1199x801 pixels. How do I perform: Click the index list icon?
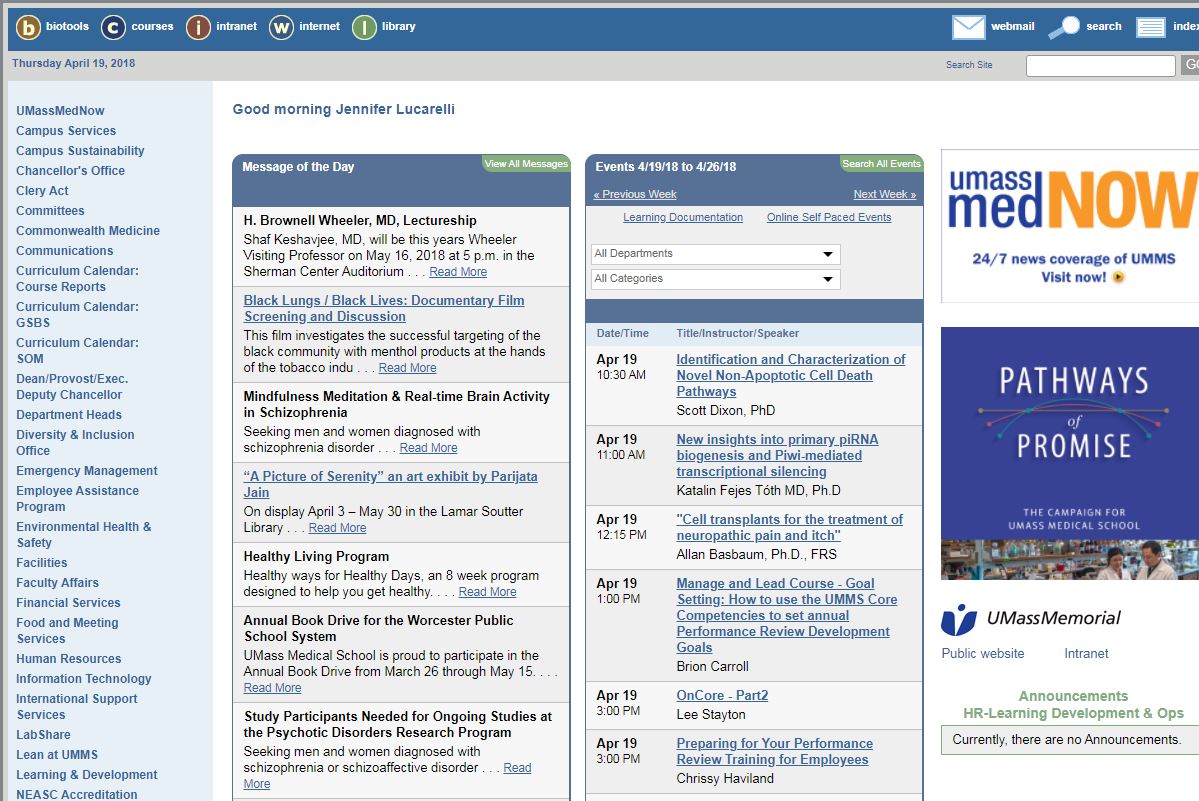pos(1151,27)
